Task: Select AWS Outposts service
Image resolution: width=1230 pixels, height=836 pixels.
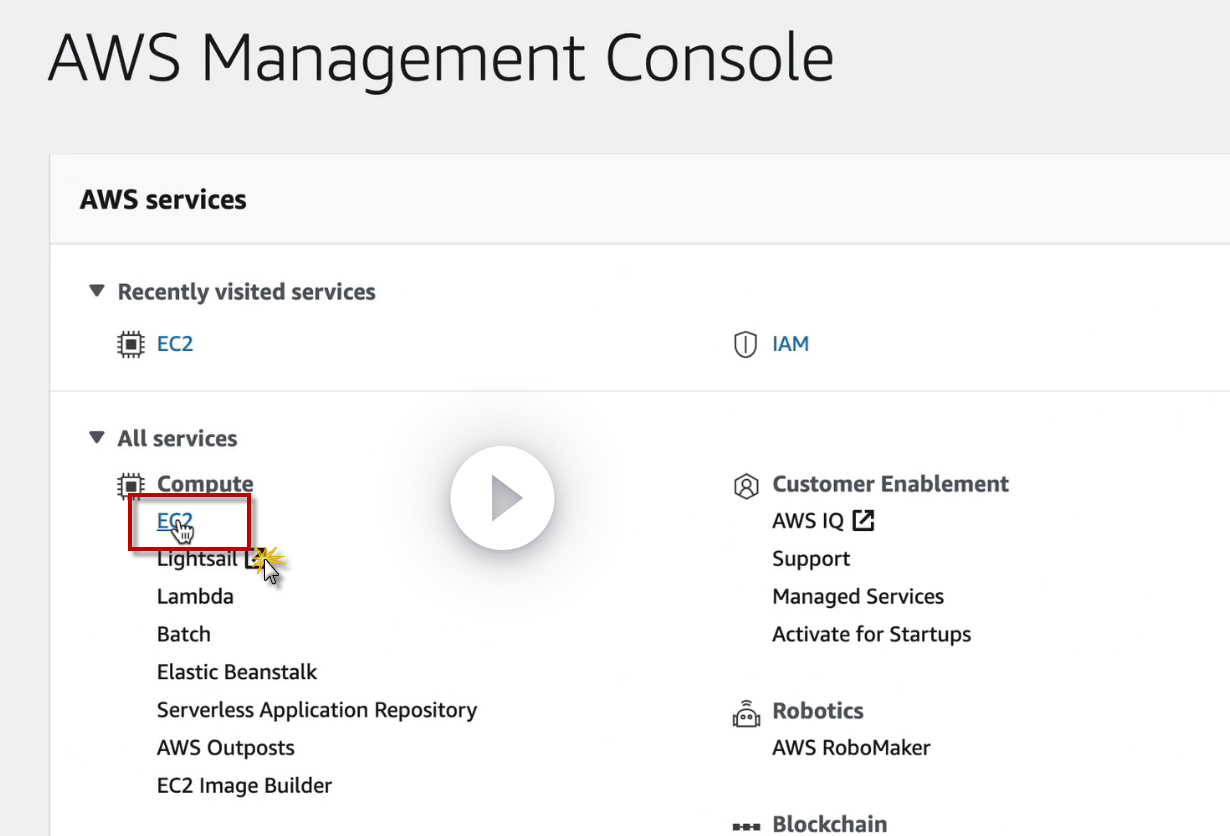Action: [x=225, y=748]
